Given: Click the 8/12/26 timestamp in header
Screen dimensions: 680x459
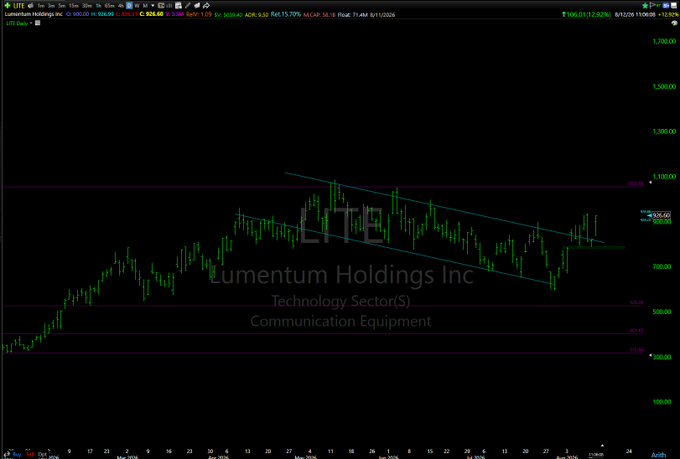Looking at the screenshot, I should tap(635, 14).
